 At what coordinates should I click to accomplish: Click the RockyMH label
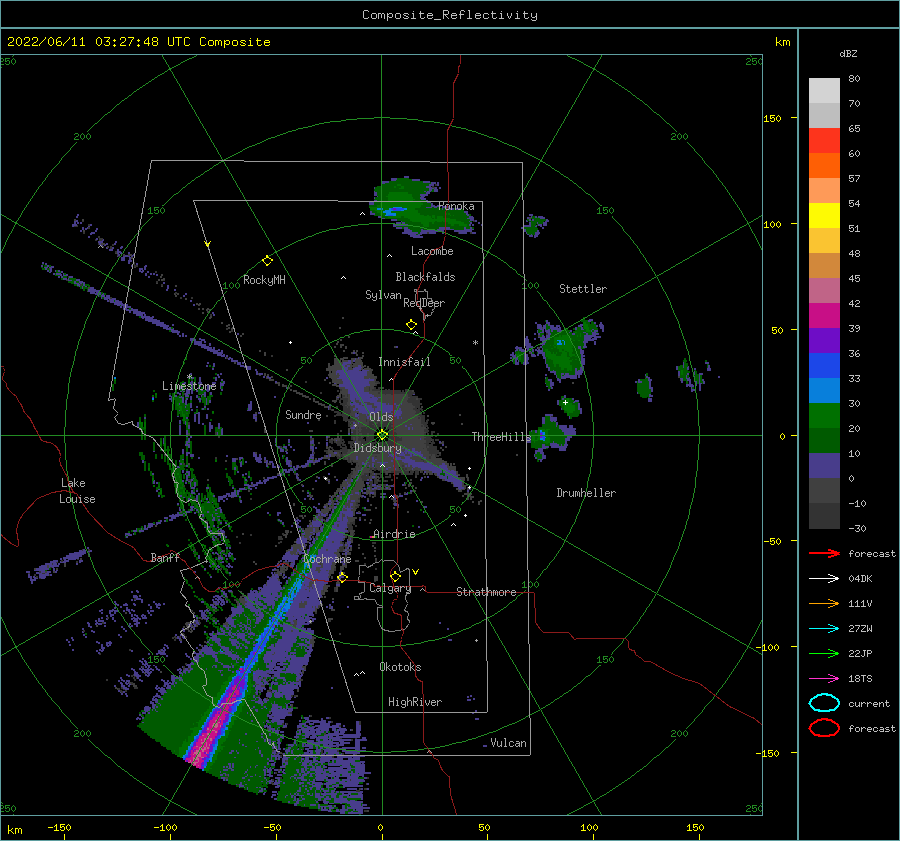point(264,280)
